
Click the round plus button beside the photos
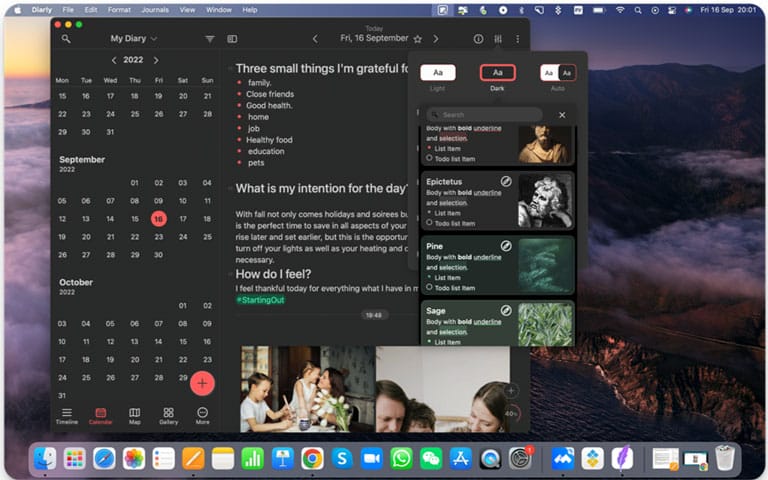coord(511,390)
